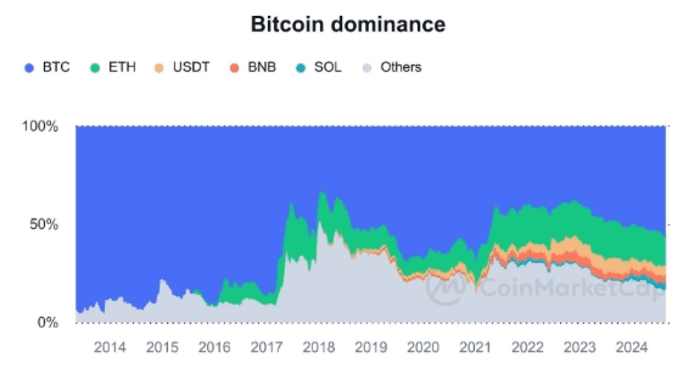Select the 2021 x-axis label
700x380 pixels.
[475, 347]
